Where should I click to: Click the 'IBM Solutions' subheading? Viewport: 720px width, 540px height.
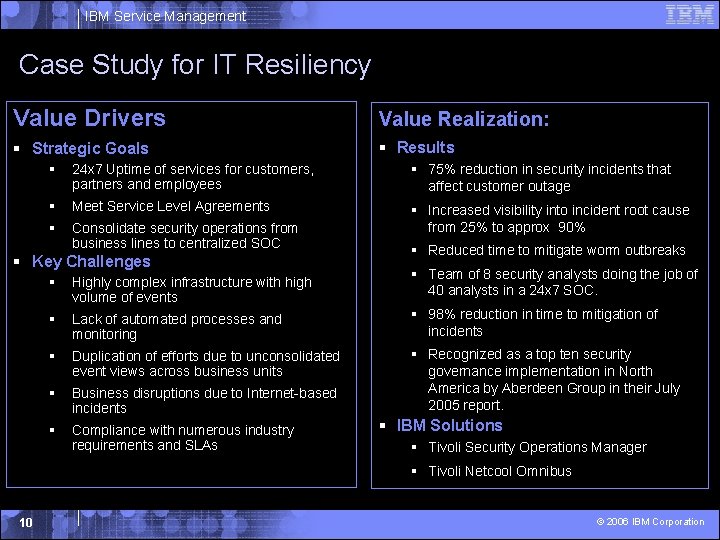pyautogui.click(x=450, y=425)
